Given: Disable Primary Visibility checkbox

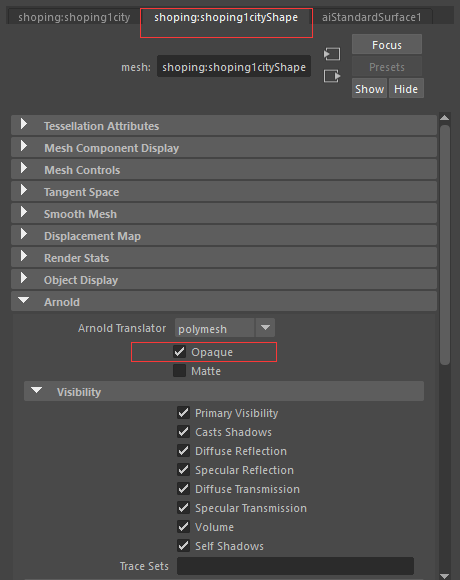Looking at the screenshot, I should tap(183, 412).
